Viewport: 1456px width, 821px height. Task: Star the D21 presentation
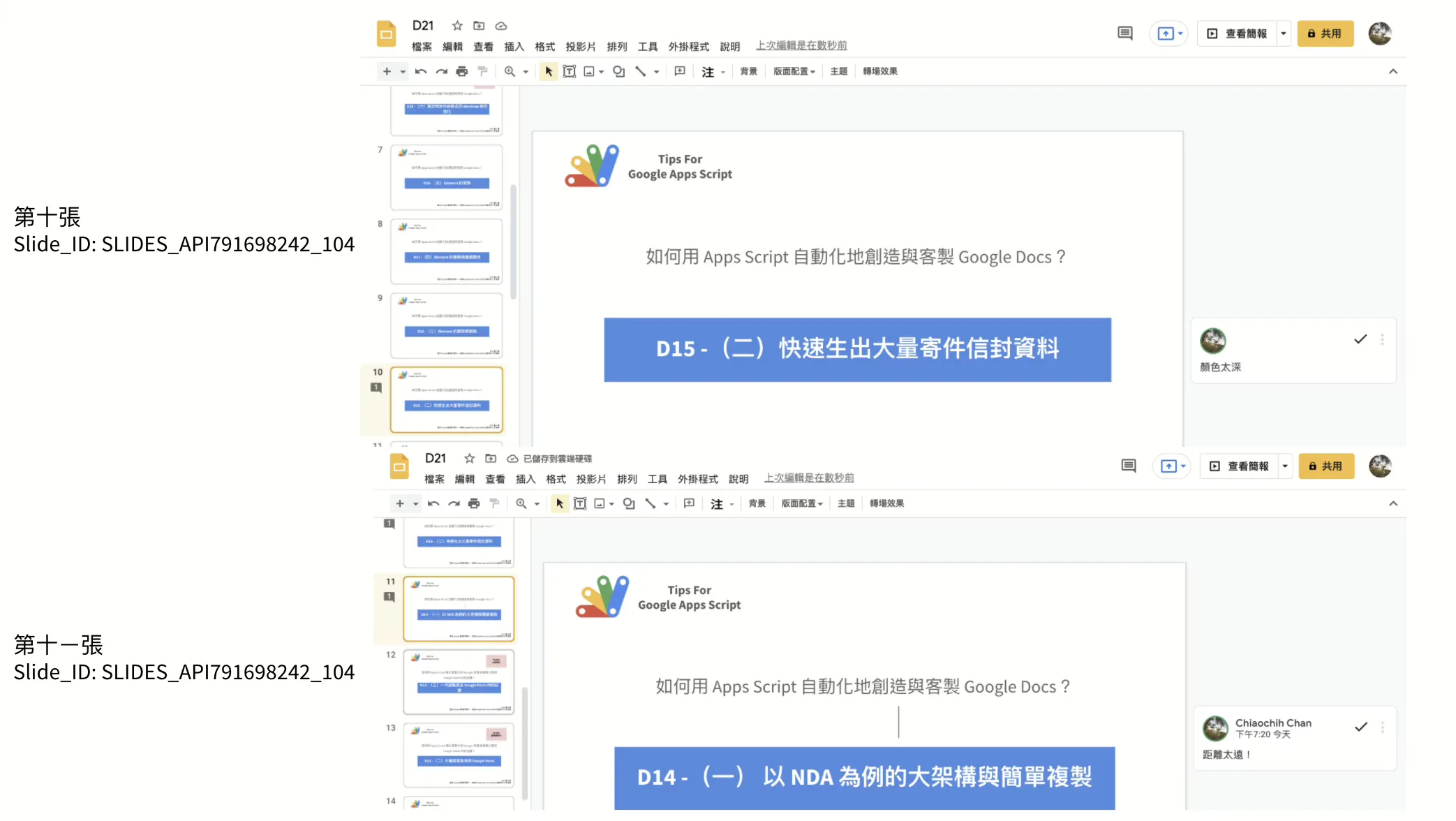click(x=456, y=26)
